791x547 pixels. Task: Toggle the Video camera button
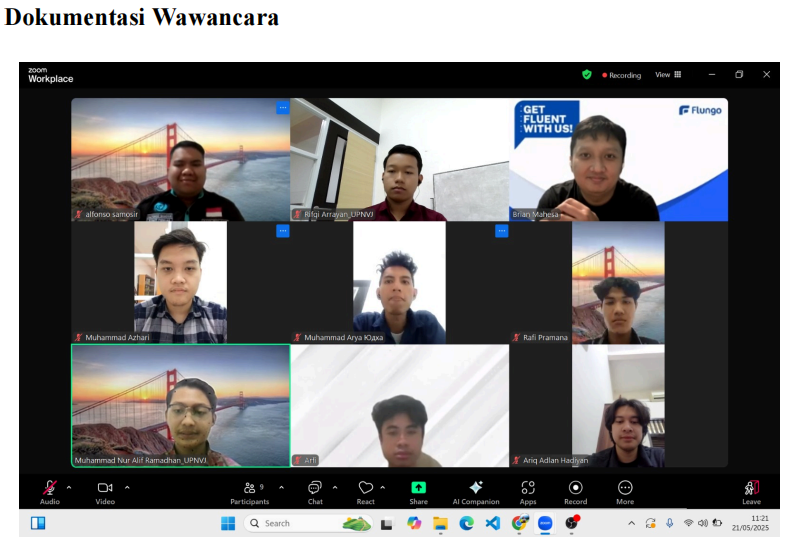[105, 488]
